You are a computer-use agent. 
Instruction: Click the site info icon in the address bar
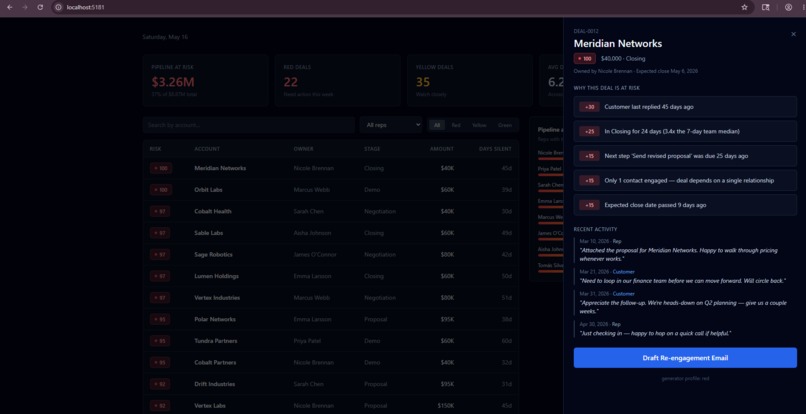pyautogui.click(x=58, y=7)
